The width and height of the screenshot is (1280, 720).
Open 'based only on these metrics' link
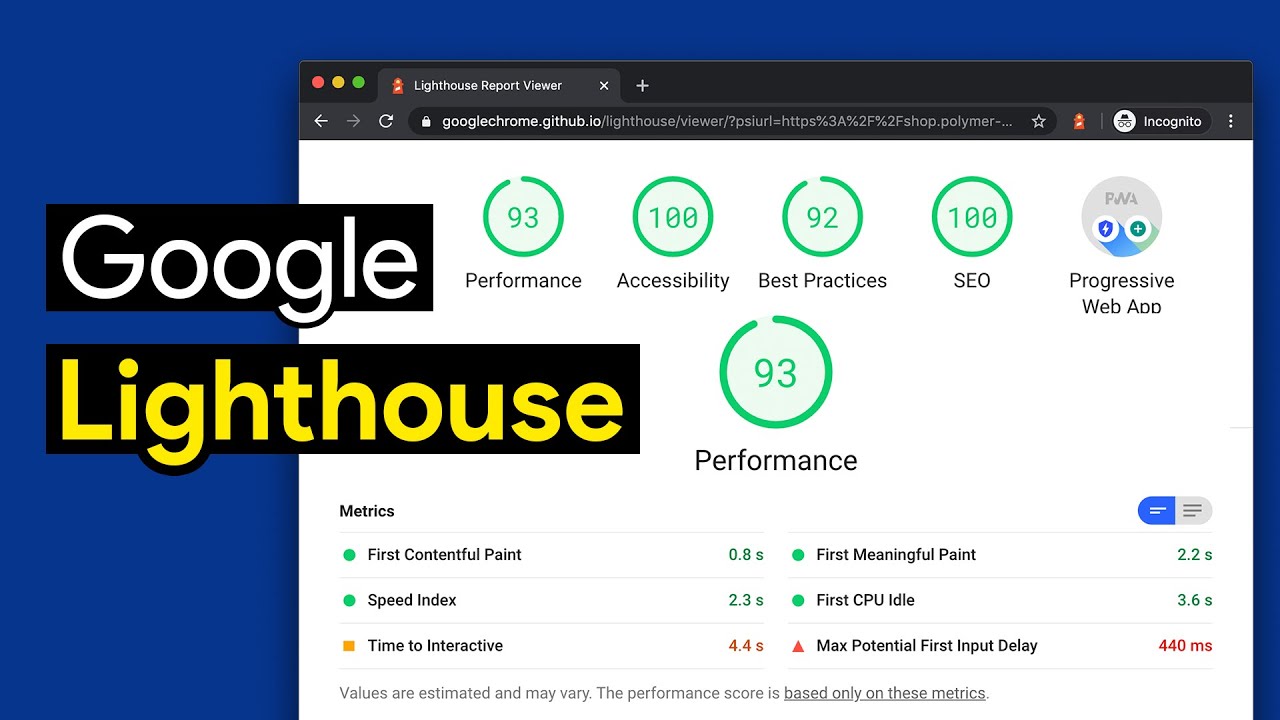(885, 693)
